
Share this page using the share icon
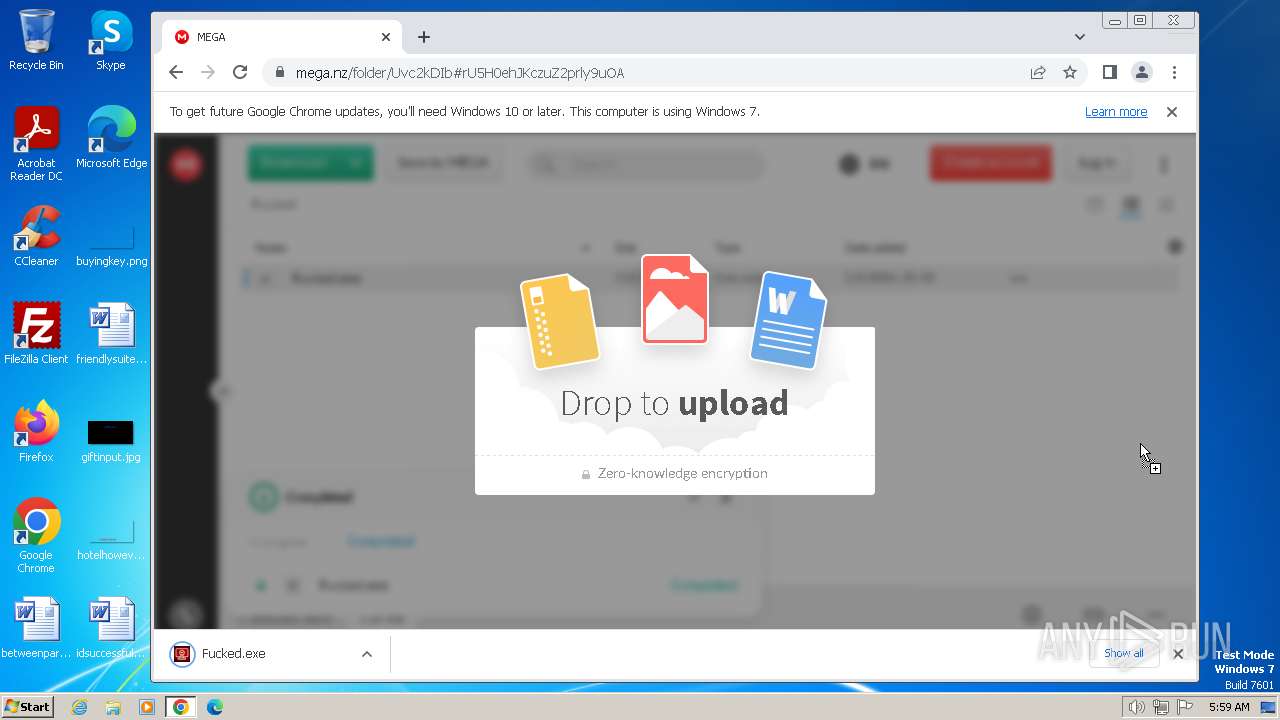point(1038,72)
